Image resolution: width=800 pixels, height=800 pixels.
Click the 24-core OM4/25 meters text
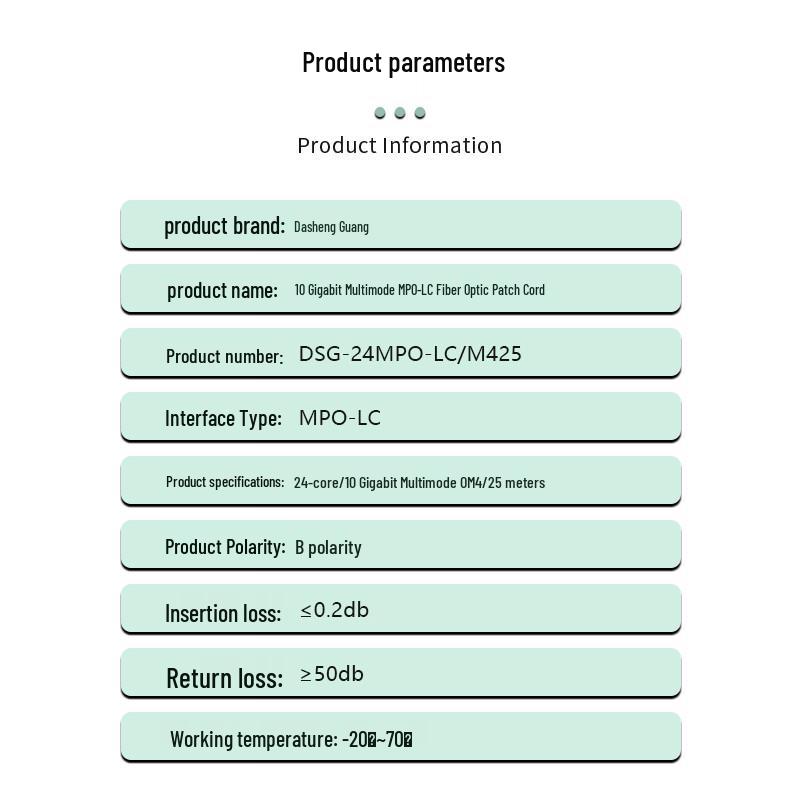click(419, 483)
